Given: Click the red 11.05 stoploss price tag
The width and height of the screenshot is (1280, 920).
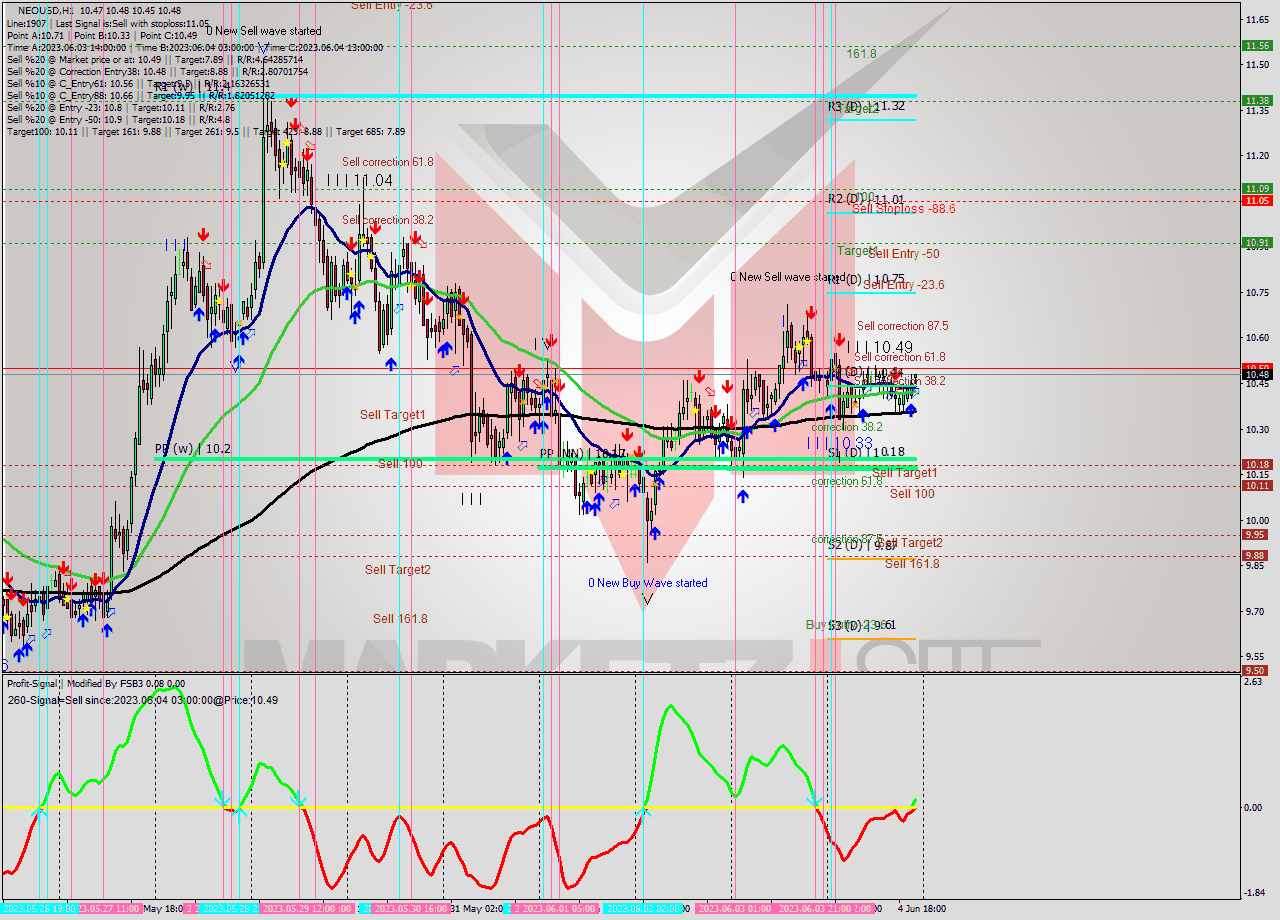Looking at the screenshot, I should pos(1257,200).
